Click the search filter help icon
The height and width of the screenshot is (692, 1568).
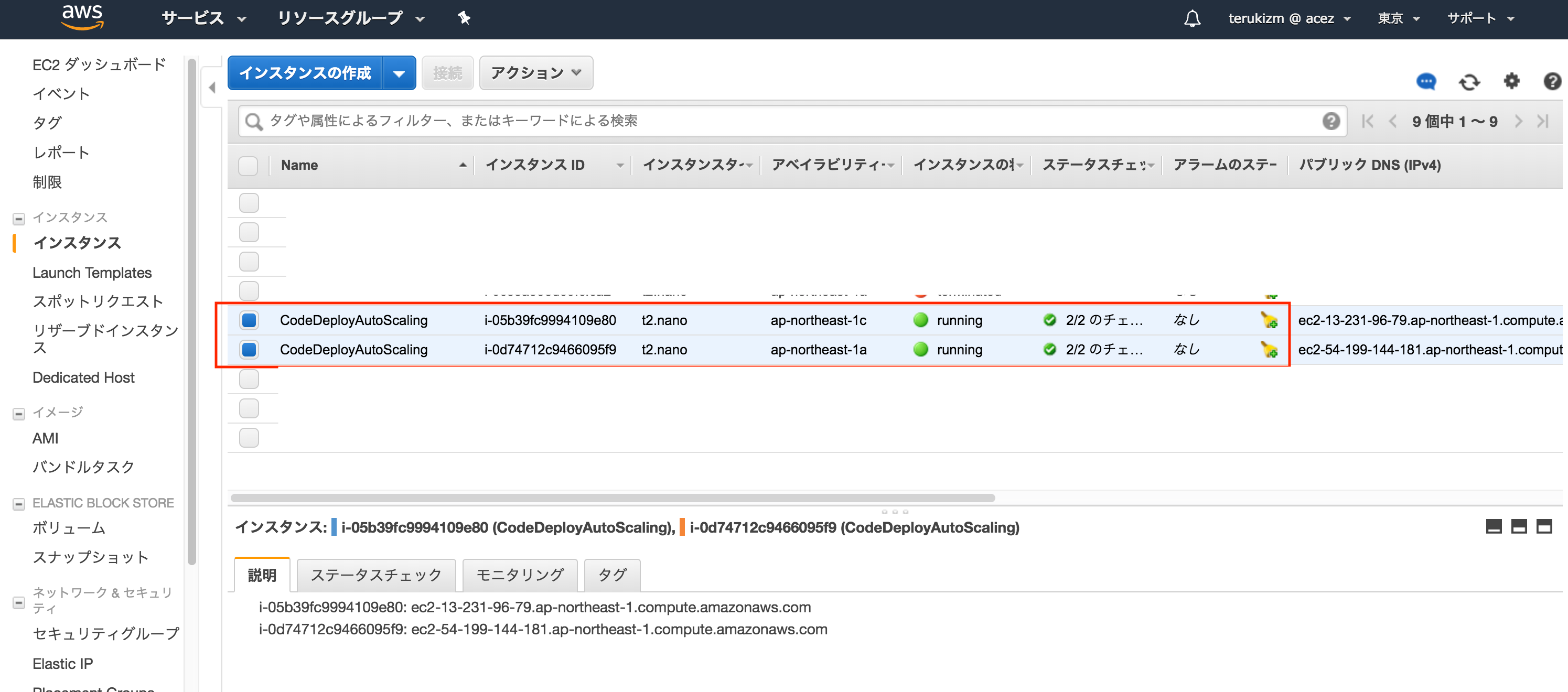[1330, 121]
